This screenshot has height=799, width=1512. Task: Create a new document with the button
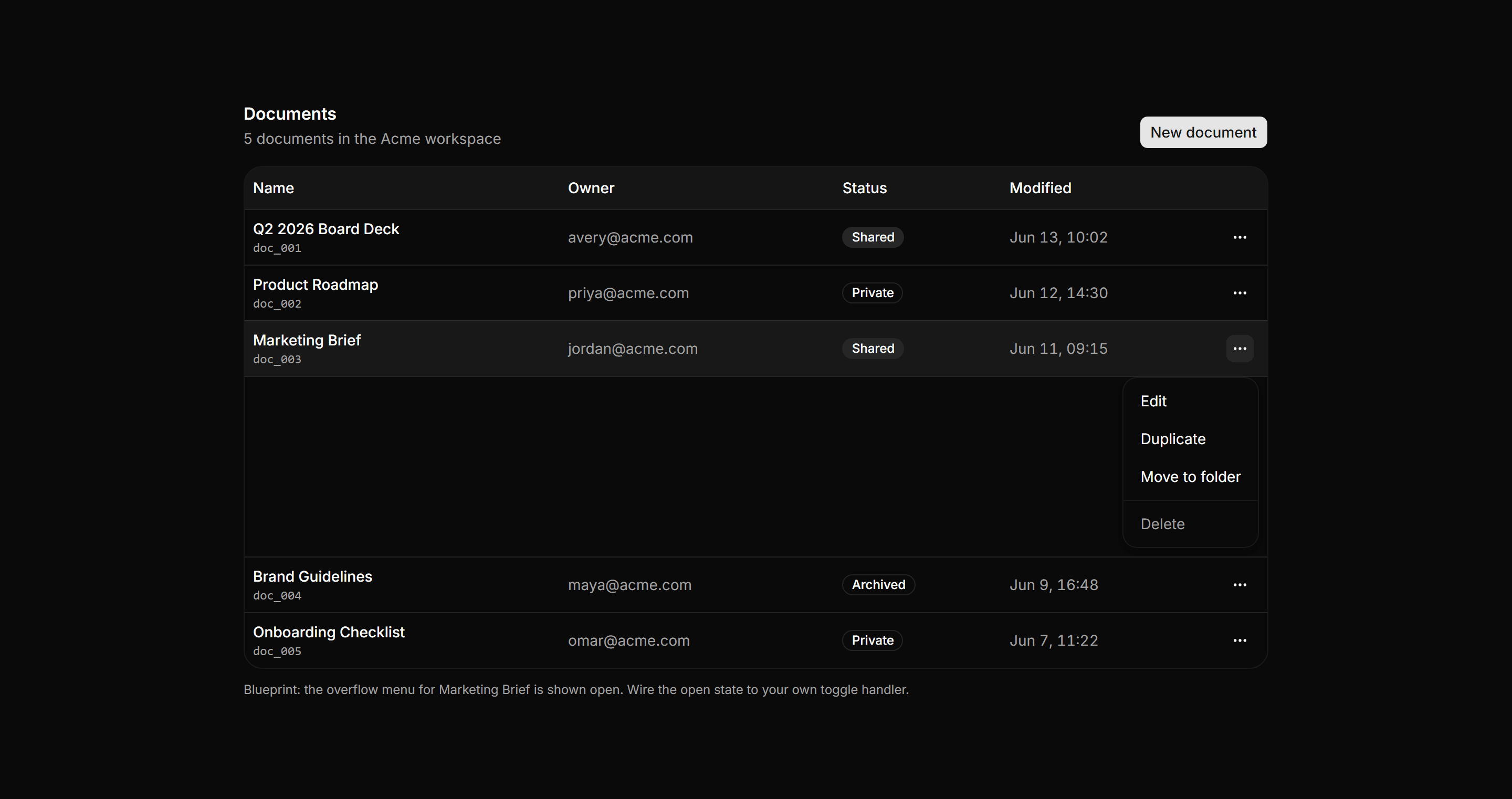1203,132
